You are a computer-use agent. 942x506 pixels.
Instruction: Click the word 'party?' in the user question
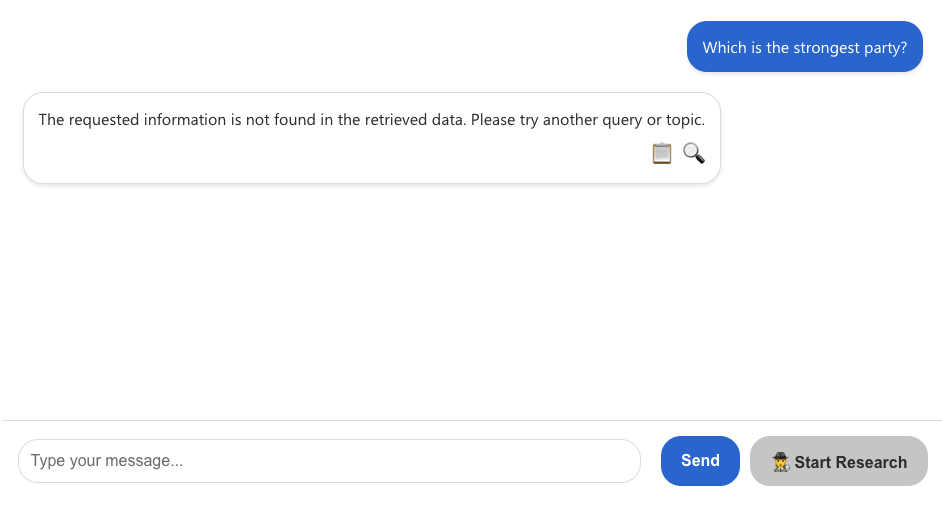[x=885, y=47]
